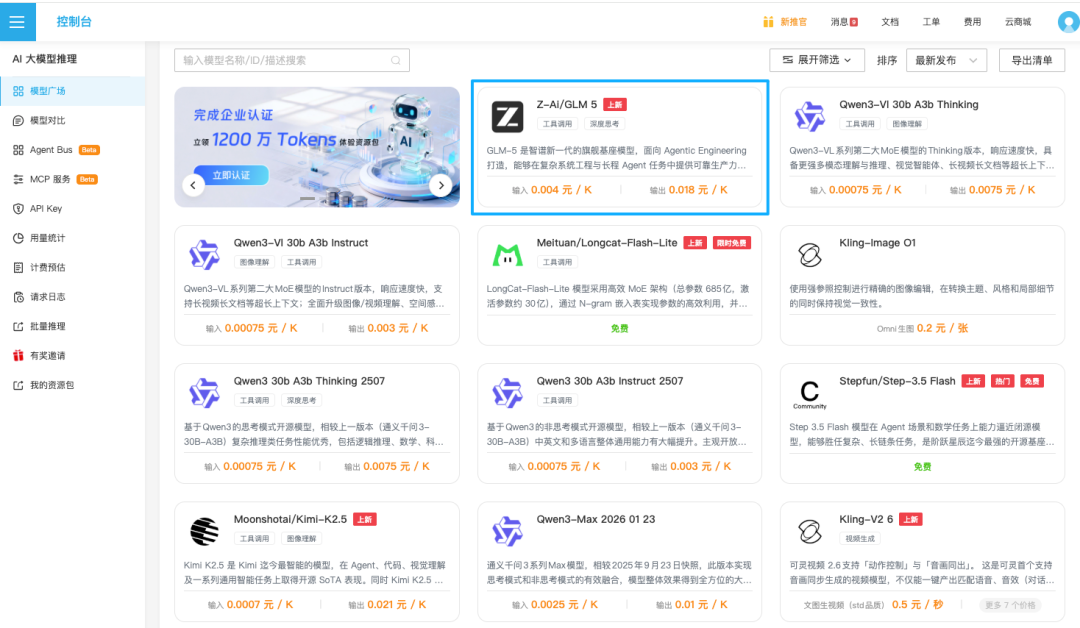The image size is (1080, 628).
Task: Click the Kling-V2 6 logo
Action: [810, 532]
